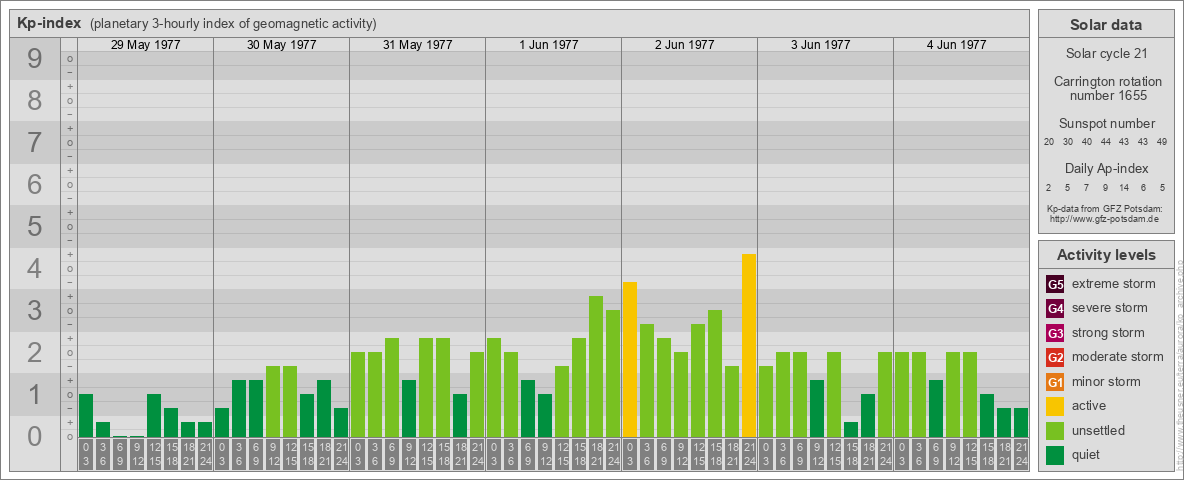1184x480 pixels.
Task: Click the 1 Jun 18-21h light green bar
Action: click(x=596, y=367)
